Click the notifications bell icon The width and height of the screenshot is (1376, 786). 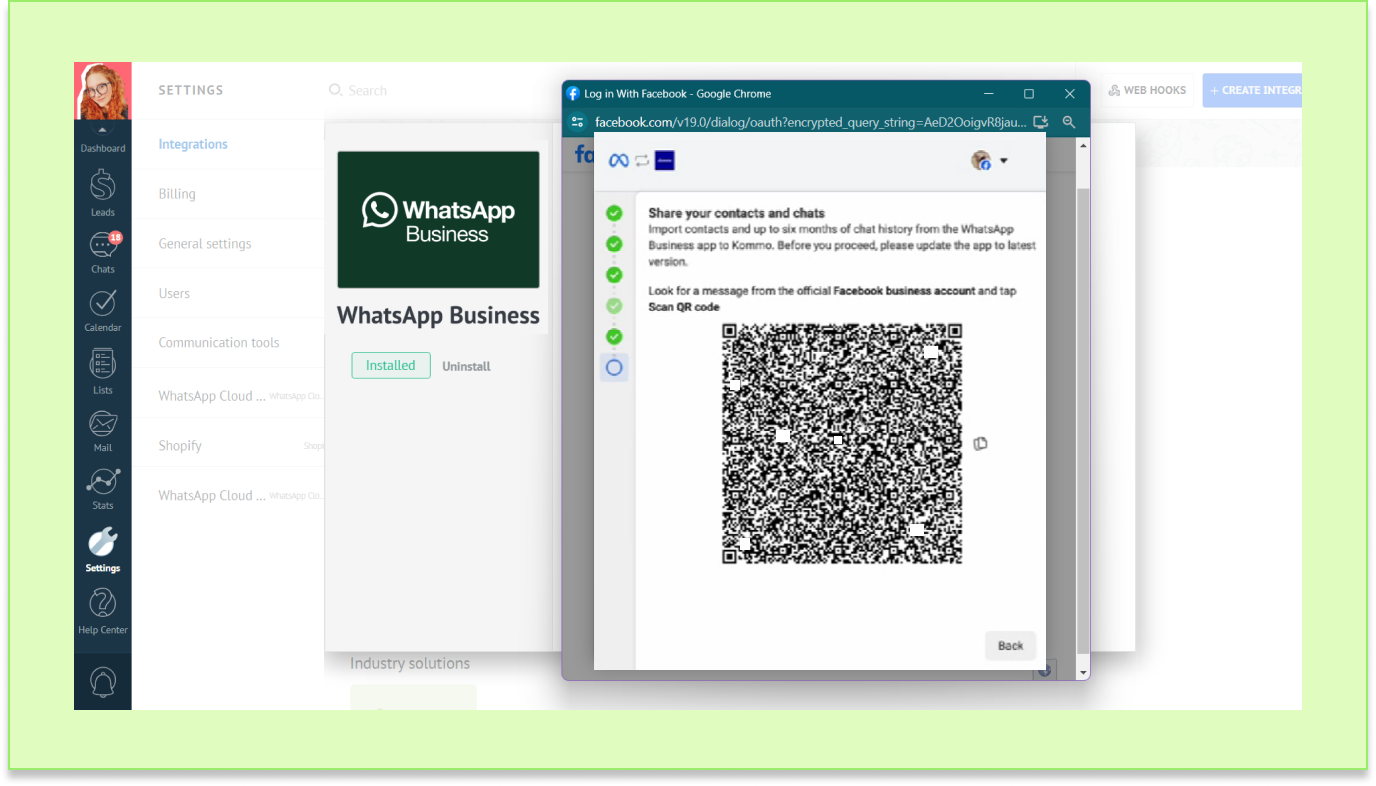(103, 682)
